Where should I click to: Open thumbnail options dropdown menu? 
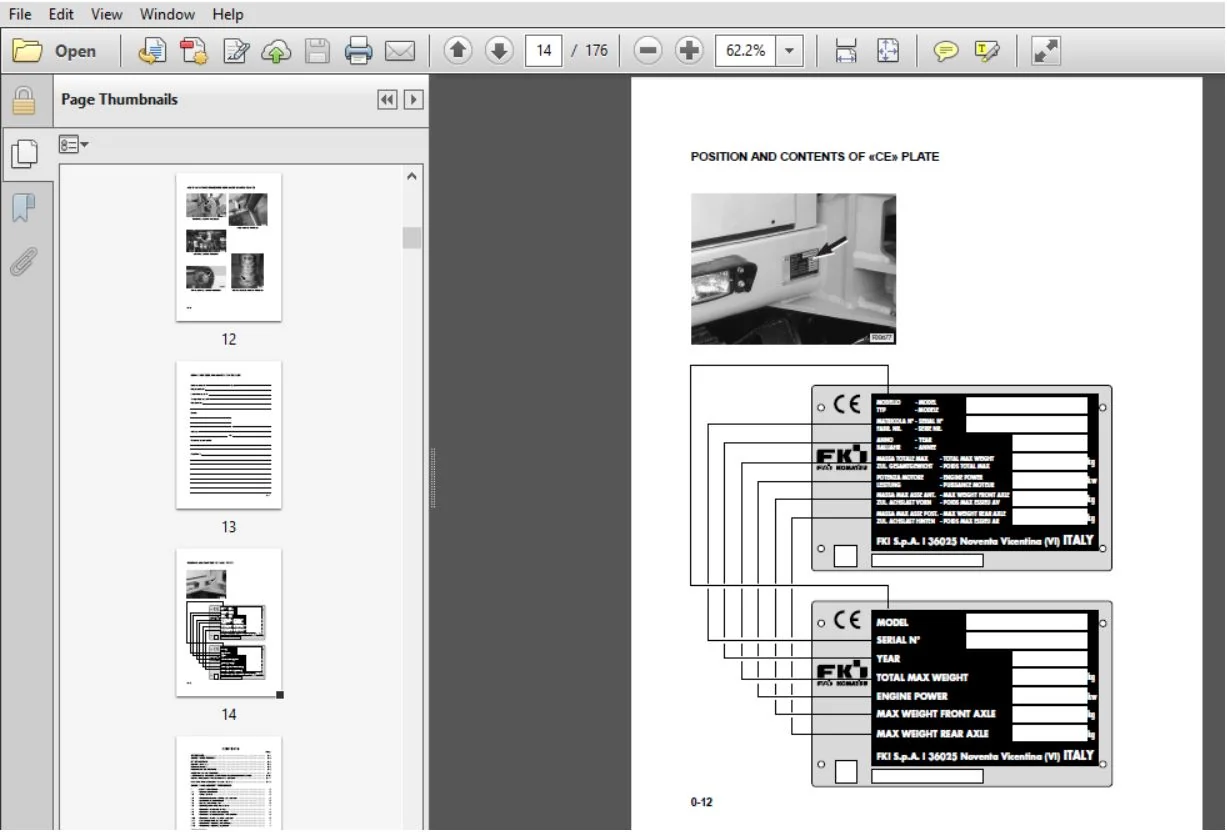tap(73, 145)
